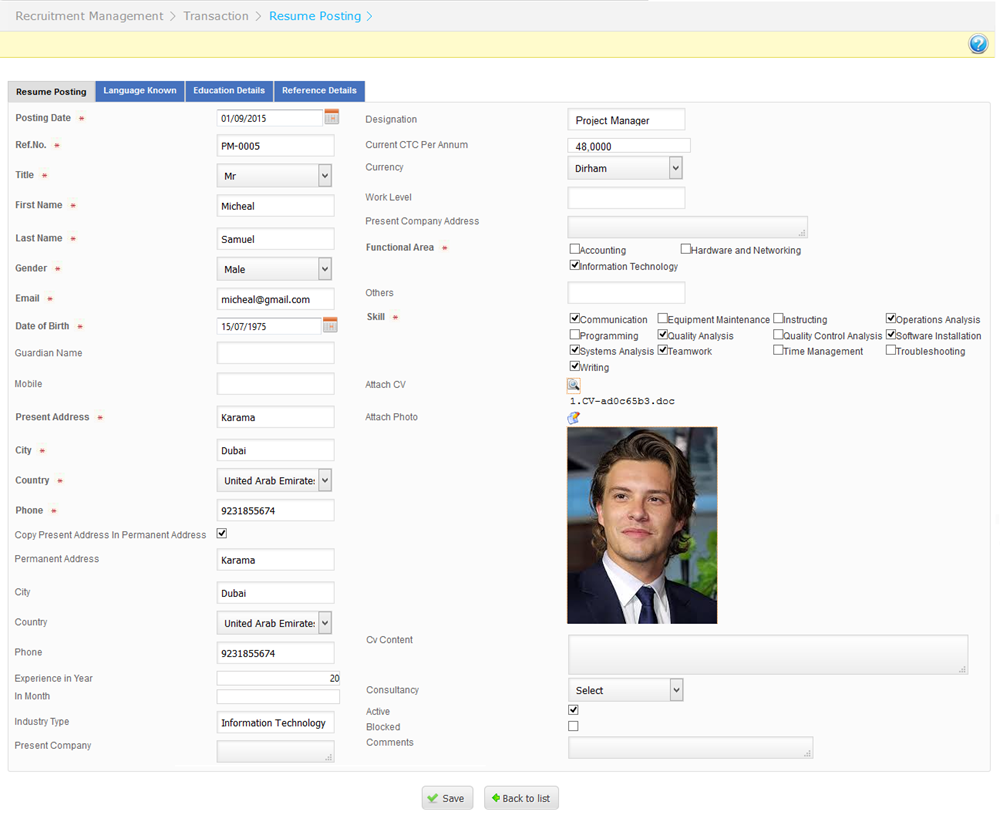Open the Date of Birth calendar picker
The image size is (1000, 822).
330,325
